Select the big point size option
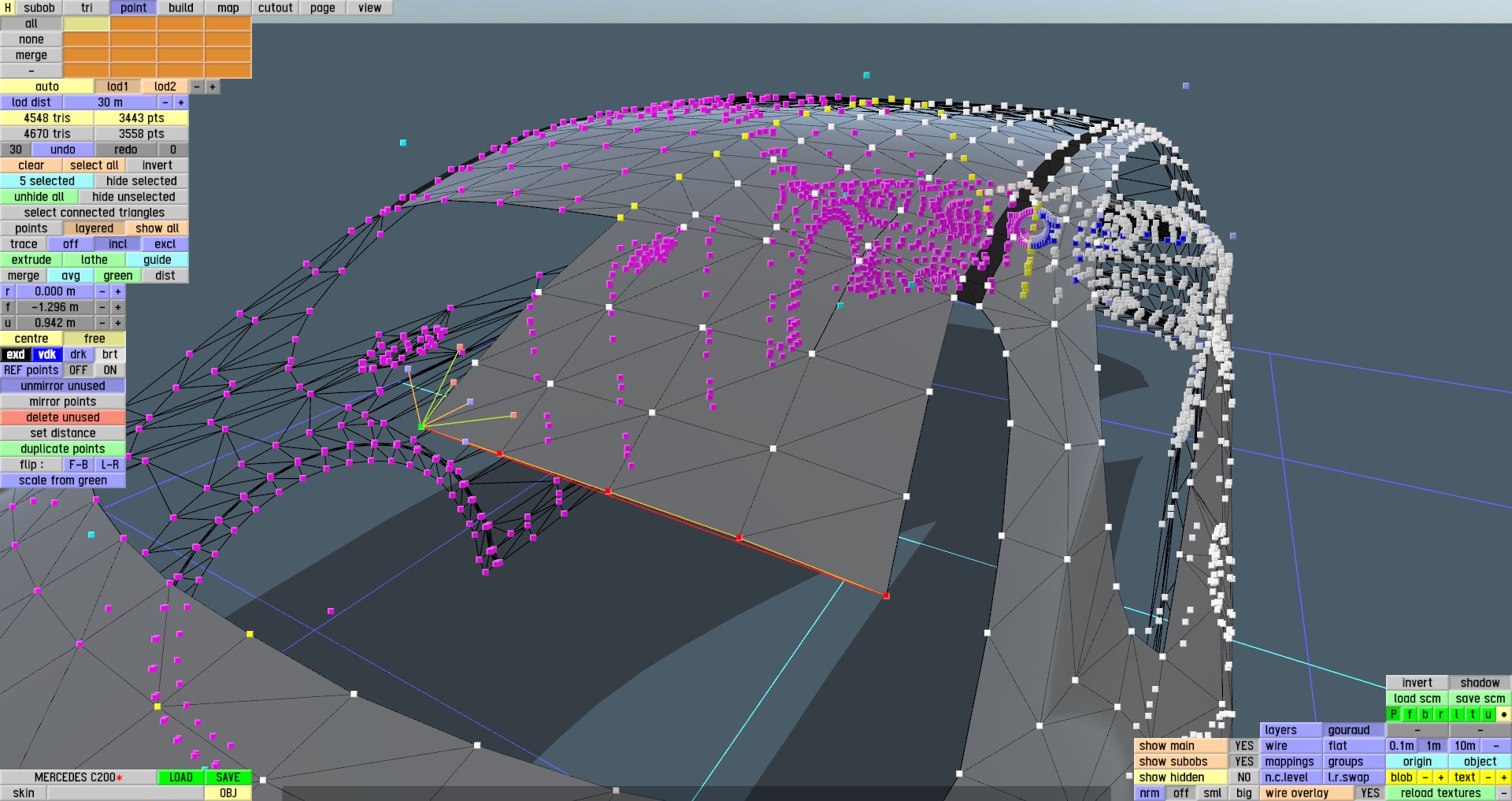The height and width of the screenshot is (801, 1512). pos(1244,793)
